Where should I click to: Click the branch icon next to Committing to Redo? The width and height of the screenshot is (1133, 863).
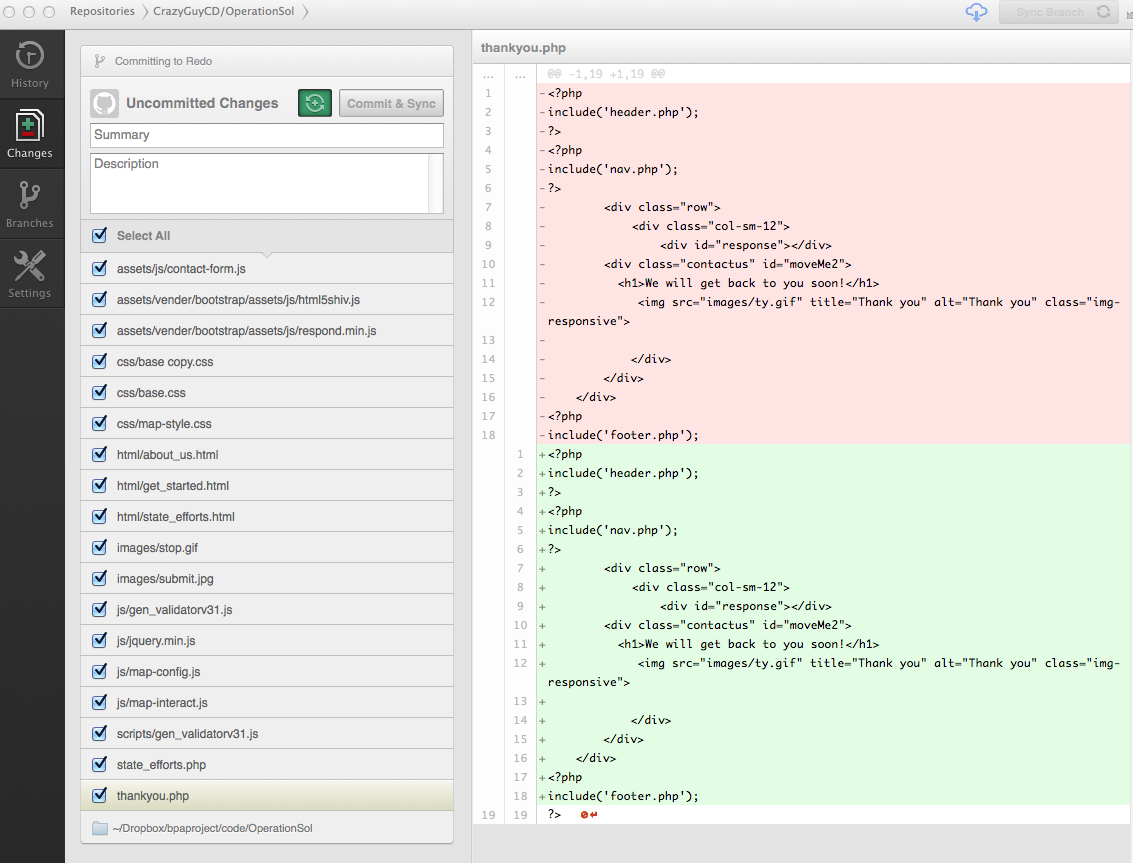tap(100, 61)
